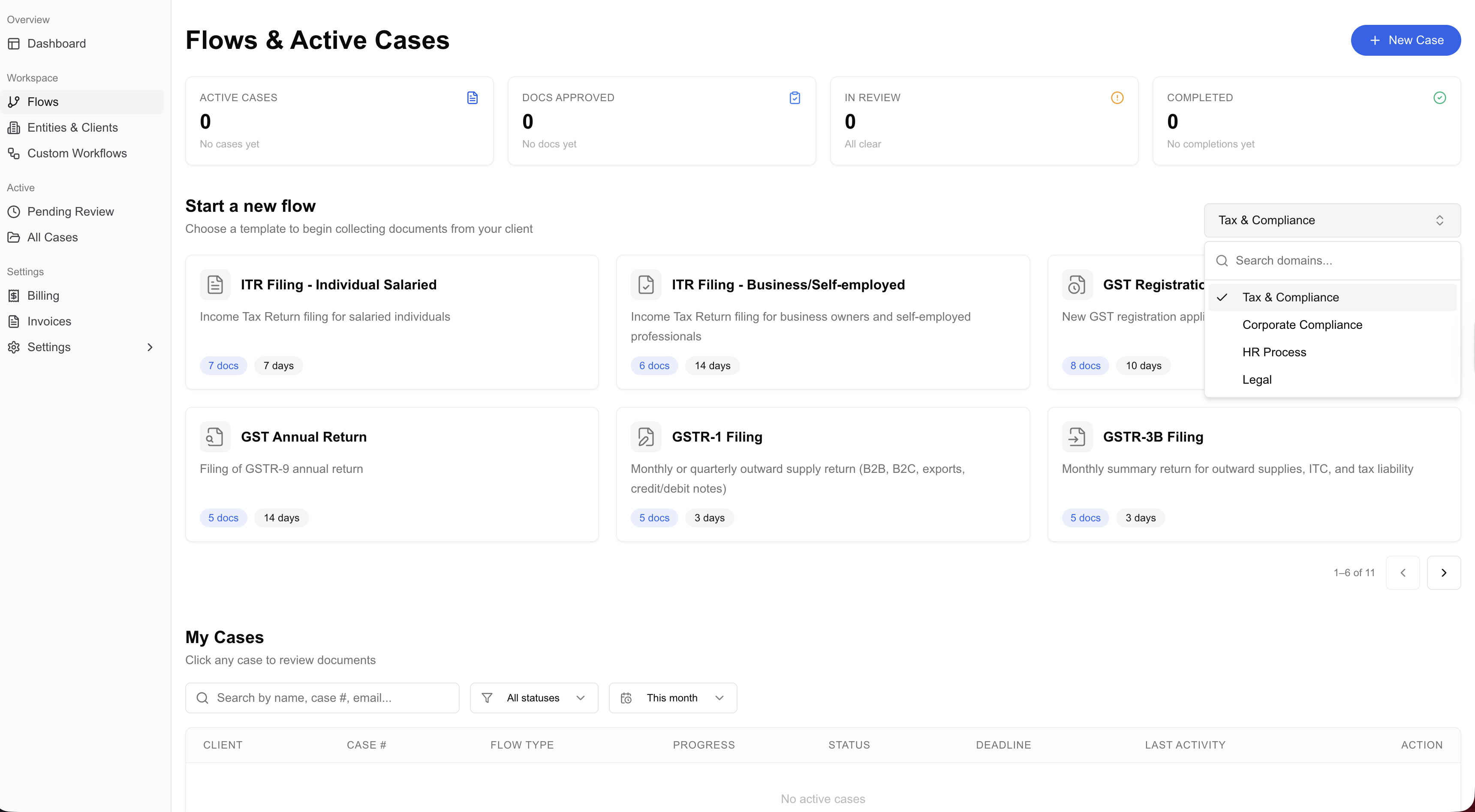Image resolution: width=1475 pixels, height=812 pixels.
Task: Click the All Cases folder icon
Action: pyautogui.click(x=14, y=238)
